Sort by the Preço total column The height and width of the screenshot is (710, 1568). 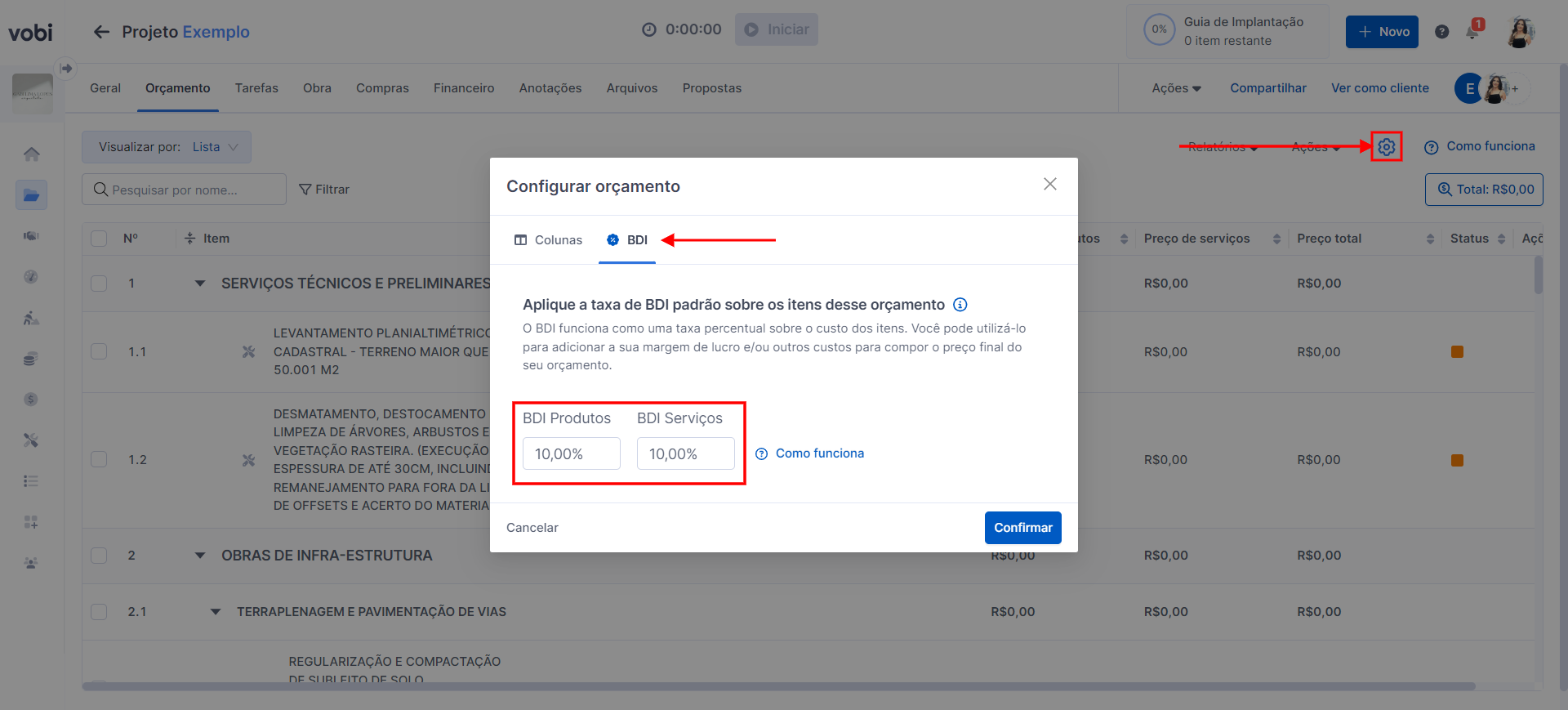[1430, 239]
